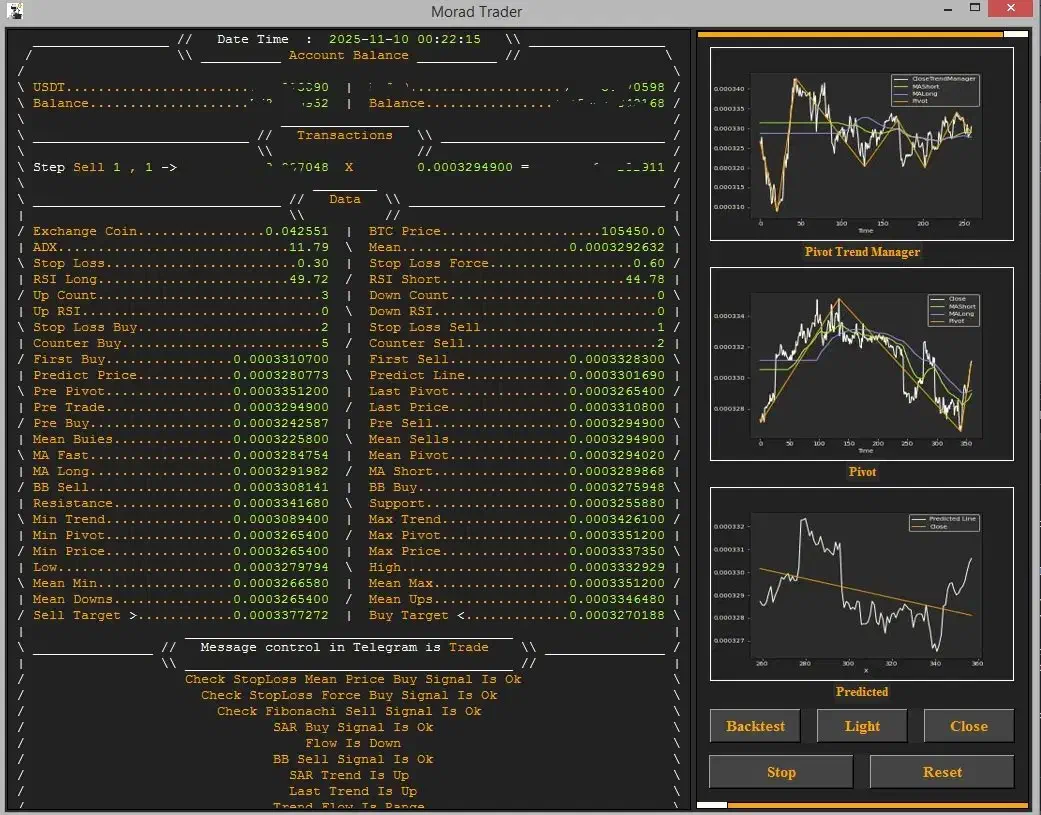Viewport: 1041px width, 815px height.
Task: Toggle the Light theme button
Action: pyautogui.click(x=862, y=726)
